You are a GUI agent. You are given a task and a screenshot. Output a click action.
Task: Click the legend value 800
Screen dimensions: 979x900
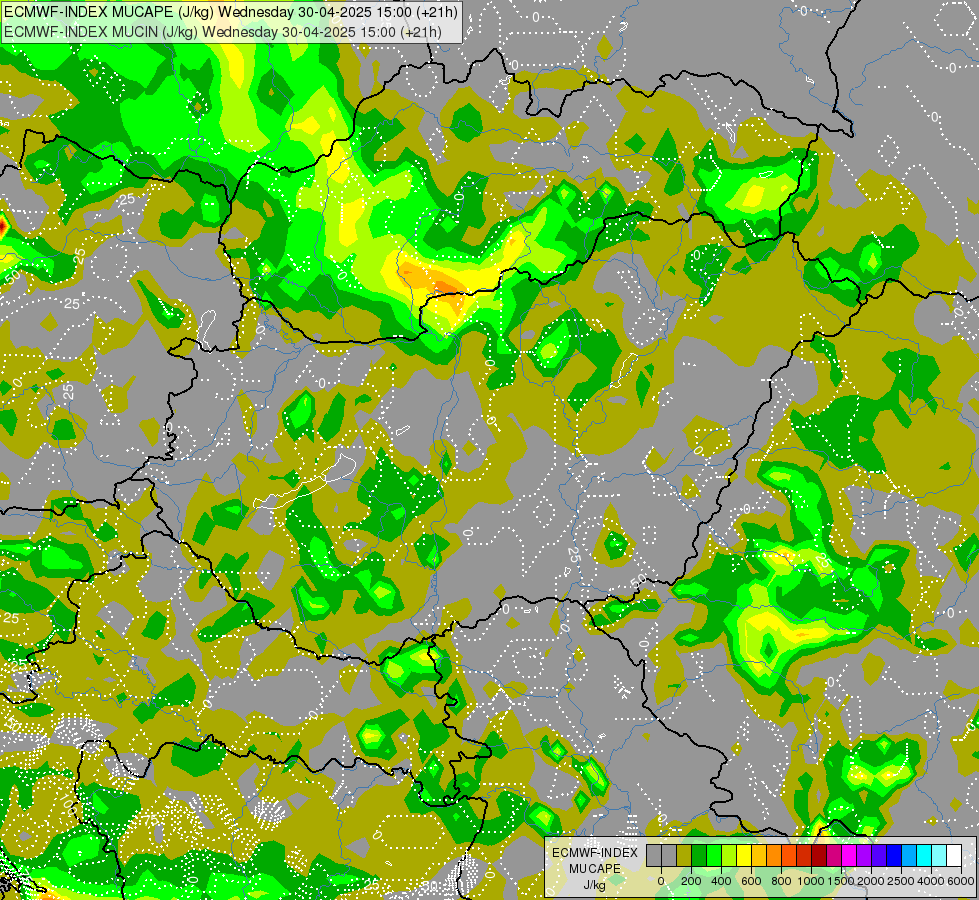tap(782, 881)
